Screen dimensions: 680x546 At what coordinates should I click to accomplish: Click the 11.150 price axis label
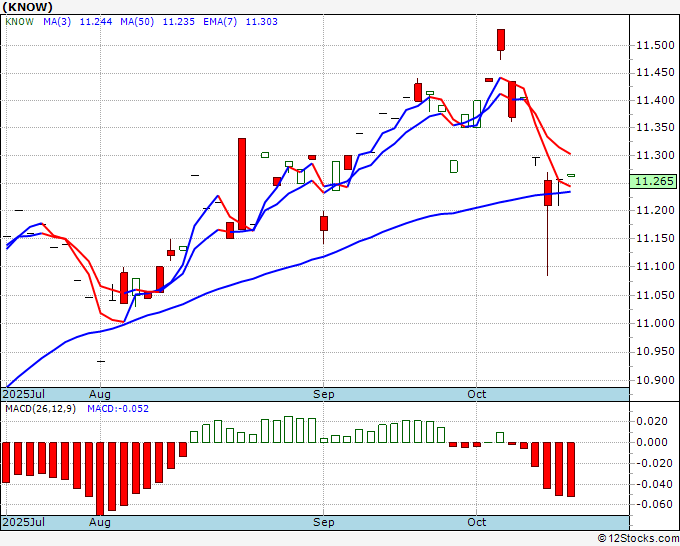point(655,238)
